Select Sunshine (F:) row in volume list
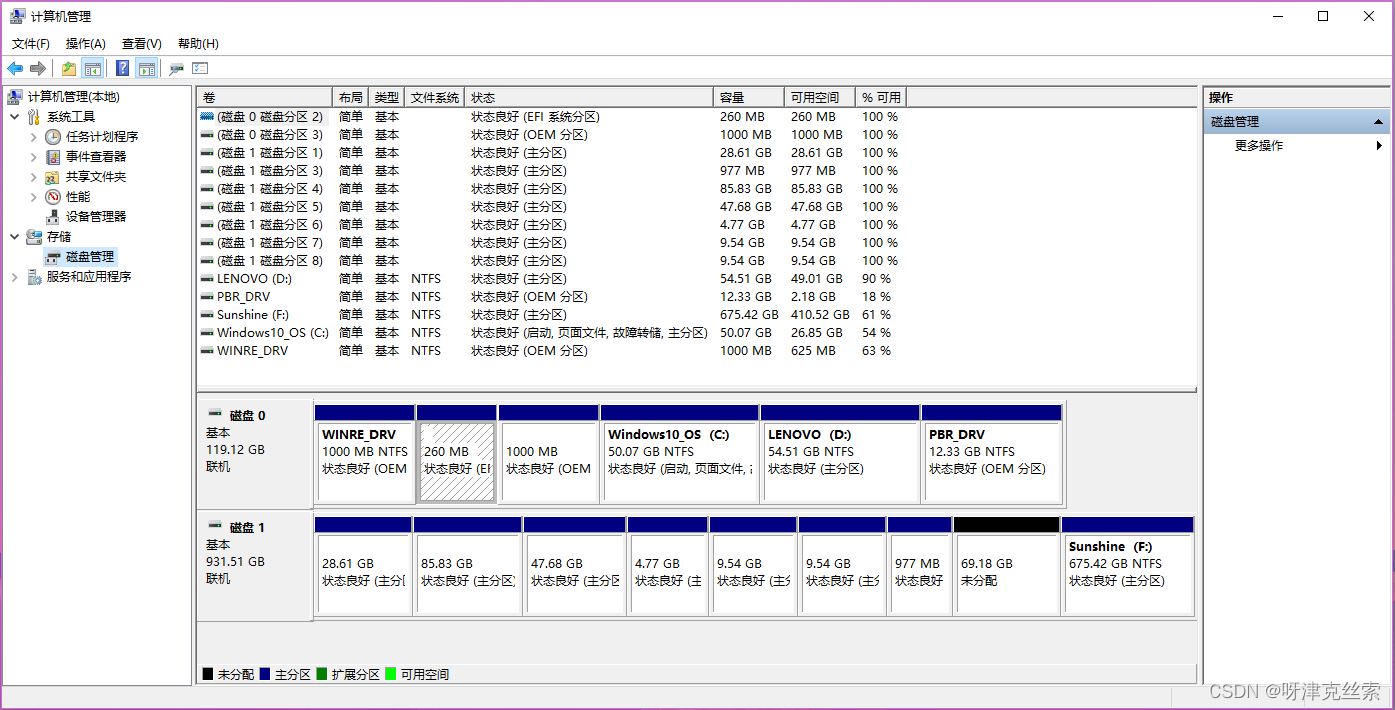The image size is (1395, 710). point(552,315)
